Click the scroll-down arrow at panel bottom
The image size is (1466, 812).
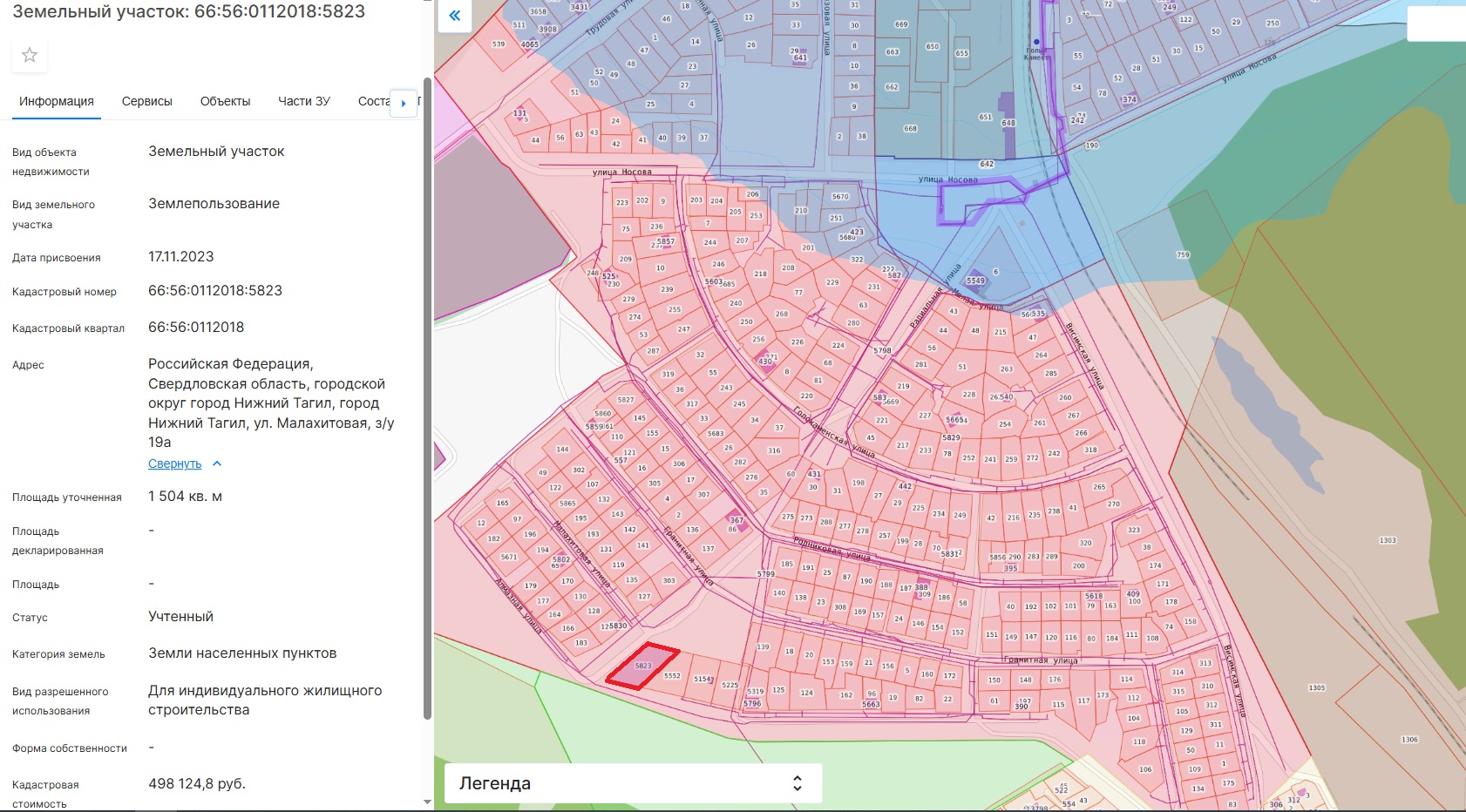(427, 802)
